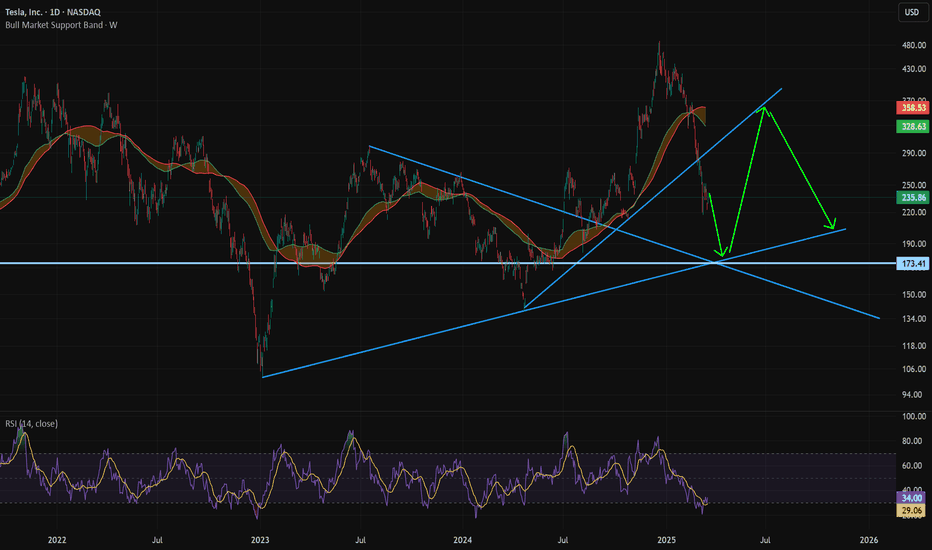Click the 250.00 price axis value
The width and height of the screenshot is (932, 550).
pyautogui.click(x=914, y=185)
